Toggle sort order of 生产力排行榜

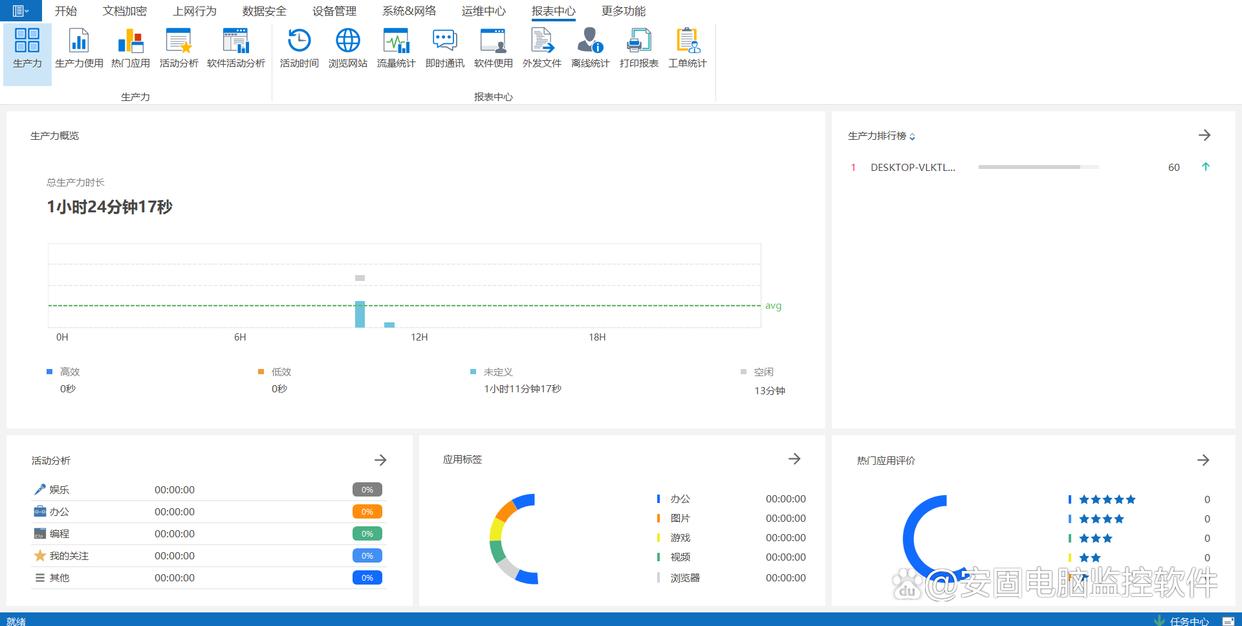(x=912, y=137)
